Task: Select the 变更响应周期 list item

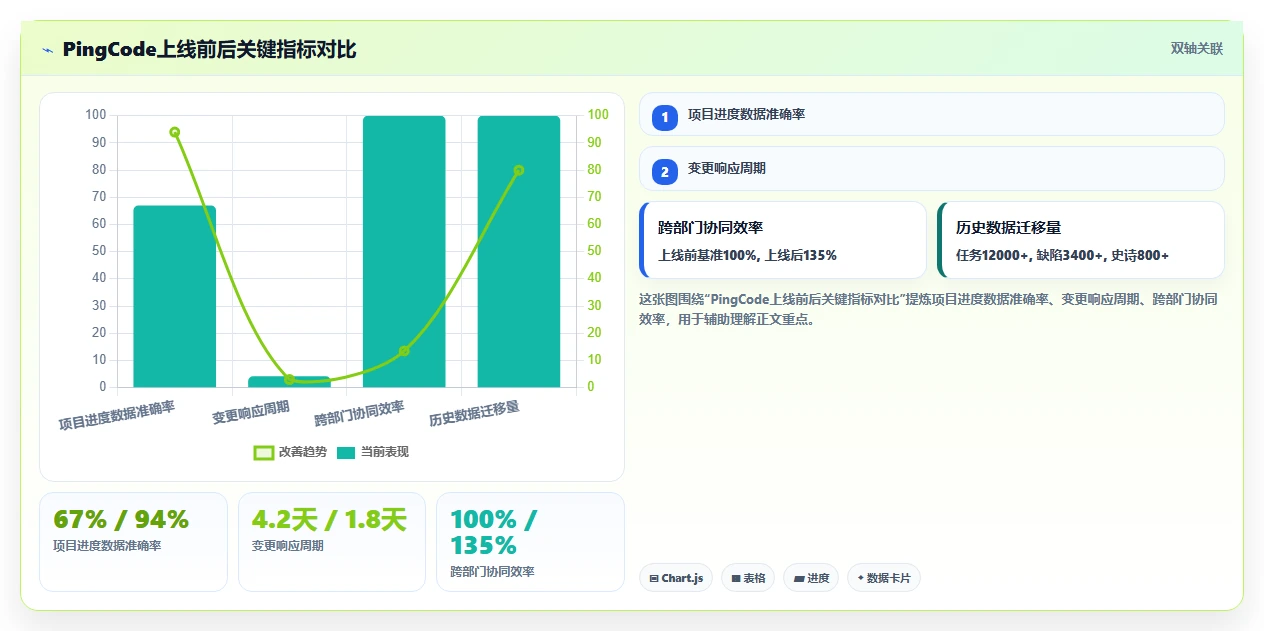Action: click(931, 168)
